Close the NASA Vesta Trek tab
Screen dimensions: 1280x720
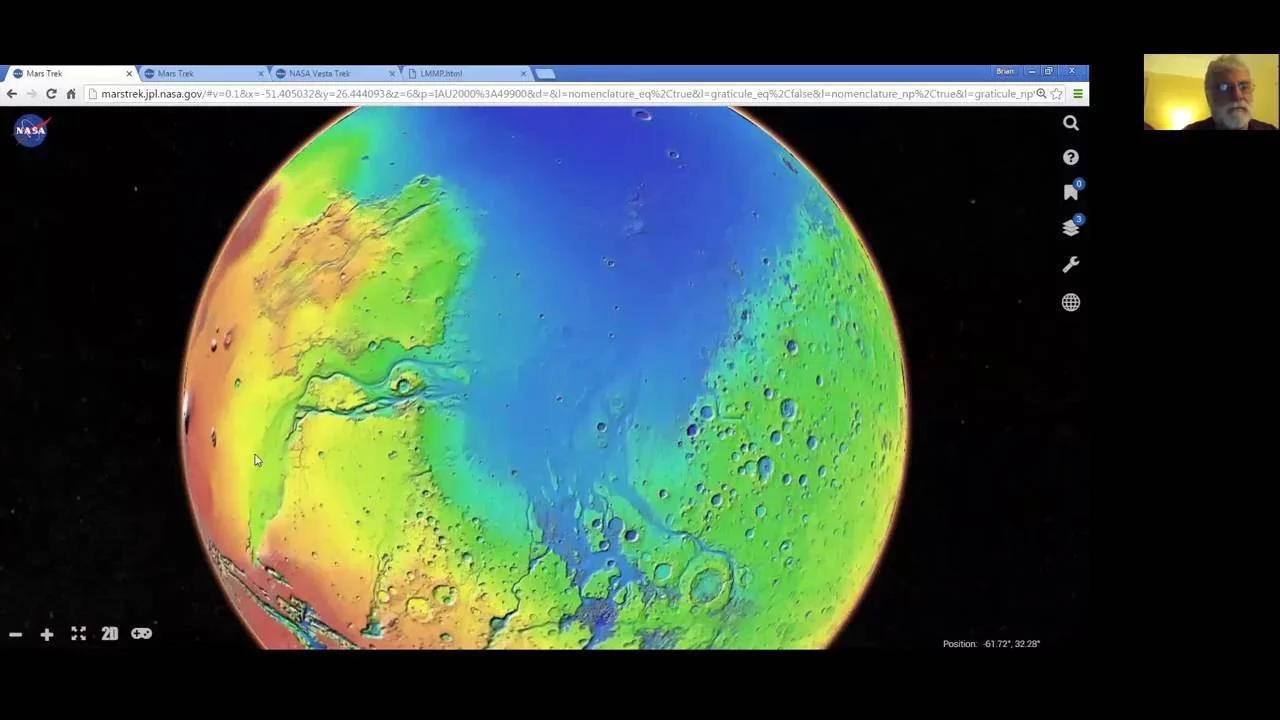coord(392,73)
